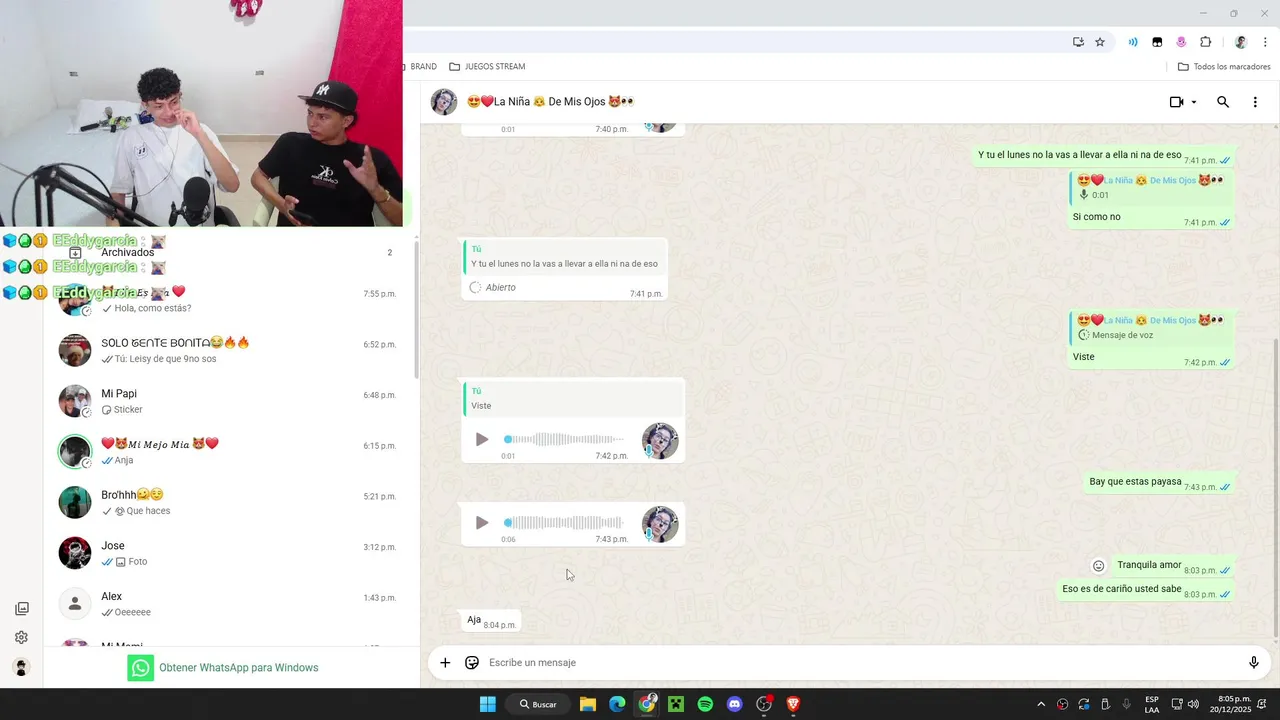Image resolution: width=1280 pixels, height=720 pixels.
Task: Open your profile avatar in WhatsApp sidebar
Action: tap(22, 667)
